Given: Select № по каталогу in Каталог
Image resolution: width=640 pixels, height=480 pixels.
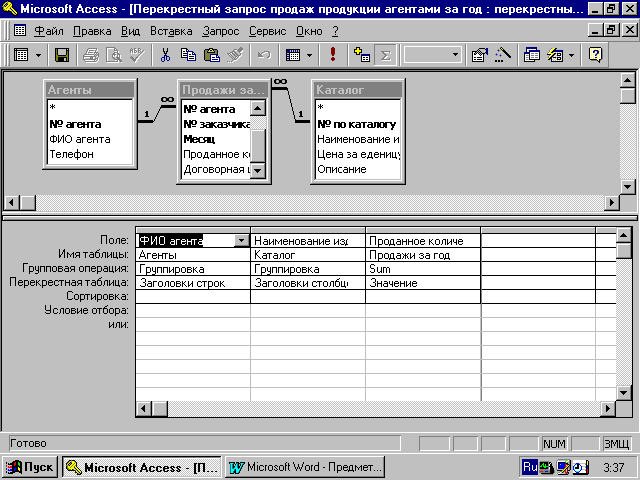Looking at the screenshot, I should (x=358, y=124).
